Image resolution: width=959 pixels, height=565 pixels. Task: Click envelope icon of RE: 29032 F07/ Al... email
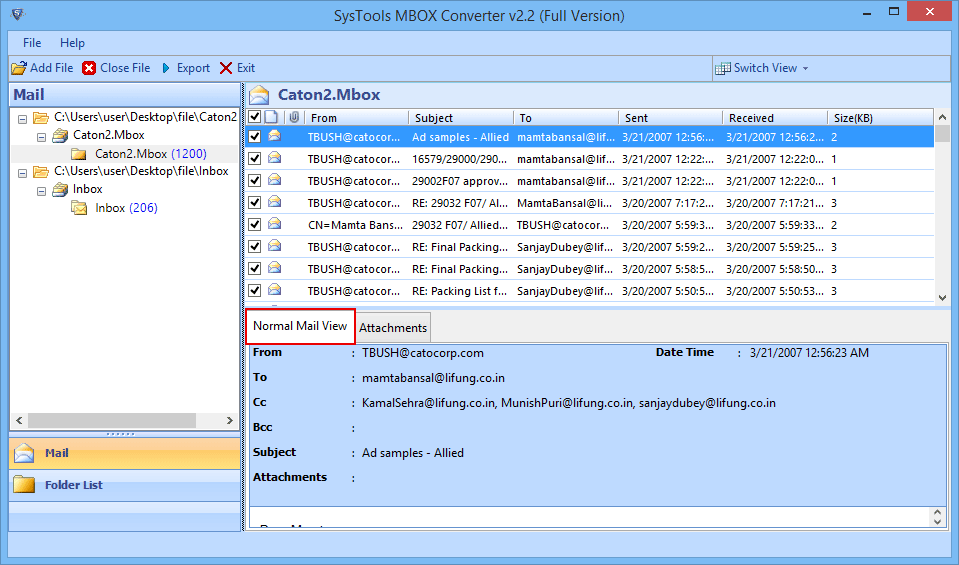(275, 202)
